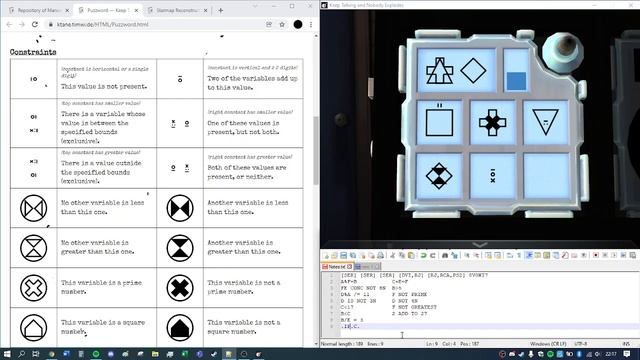Open a new Chrome tab

pyautogui.click(x=221, y=10)
